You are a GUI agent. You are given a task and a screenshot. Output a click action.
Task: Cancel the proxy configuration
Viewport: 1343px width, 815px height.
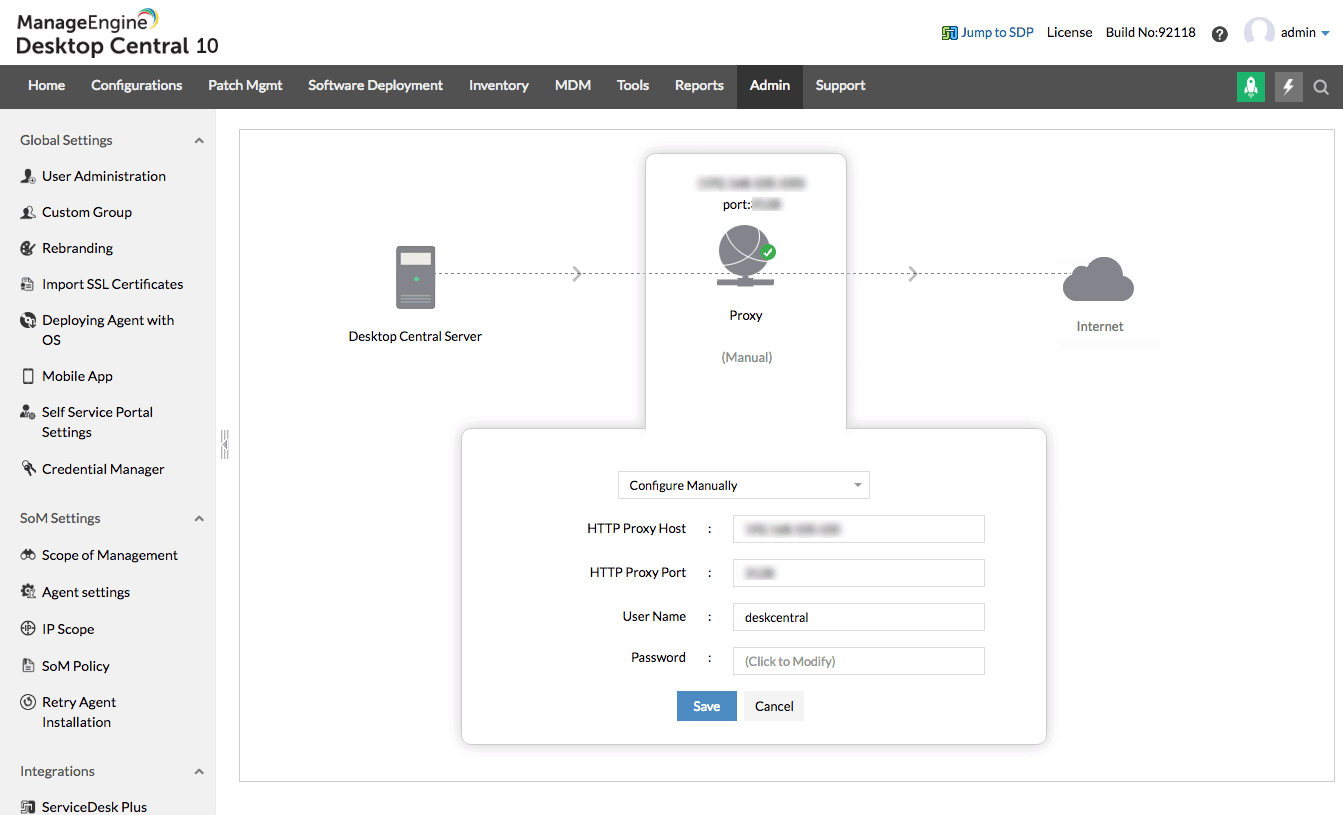click(774, 706)
